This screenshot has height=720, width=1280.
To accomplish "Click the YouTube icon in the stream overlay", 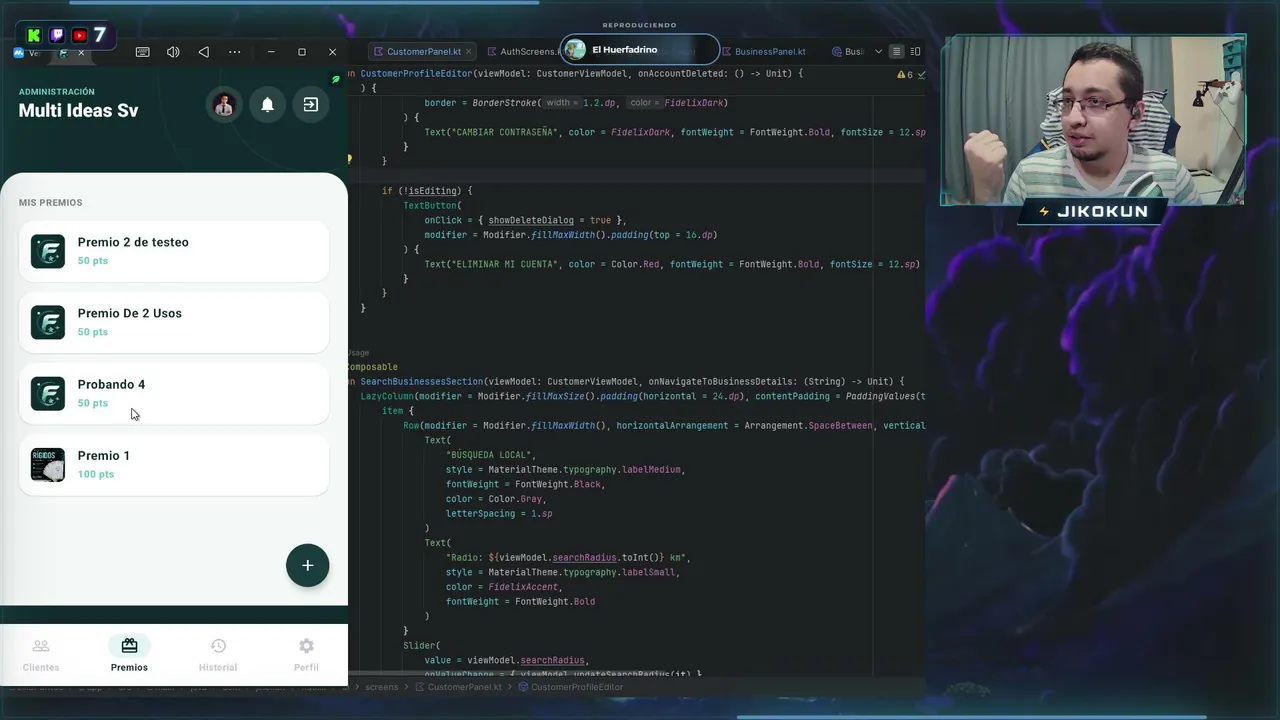I will [x=79, y=35].
